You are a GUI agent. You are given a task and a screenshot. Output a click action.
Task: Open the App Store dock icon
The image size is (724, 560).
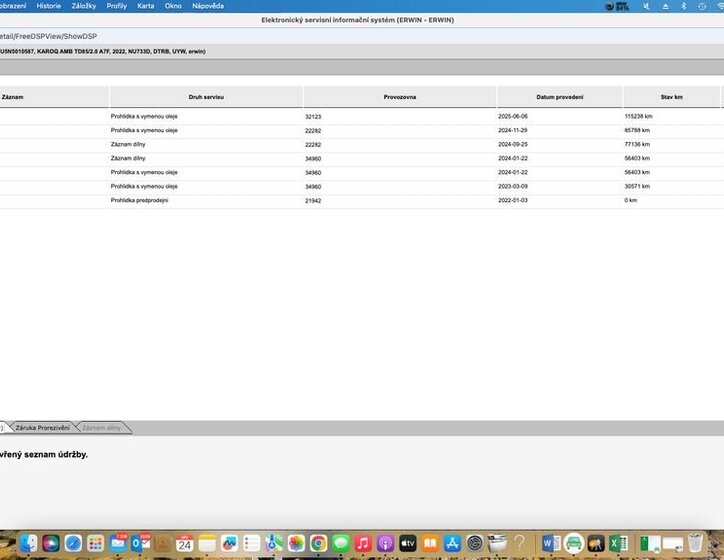(452, 543)
